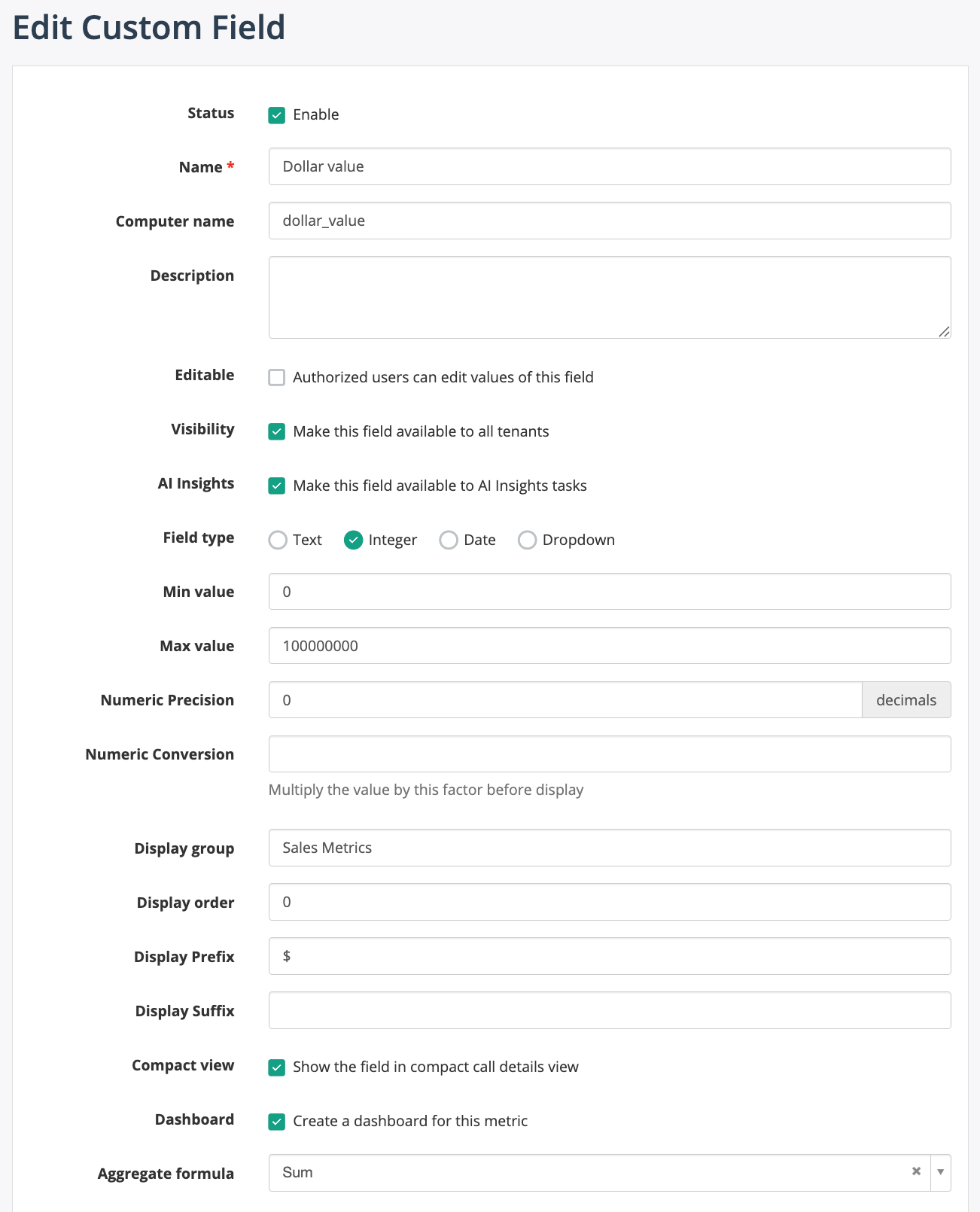This screenshot has height=1212, width=980.
Task: Open the Aggregate formula dropdown arrow
Action: [940, 1172]
